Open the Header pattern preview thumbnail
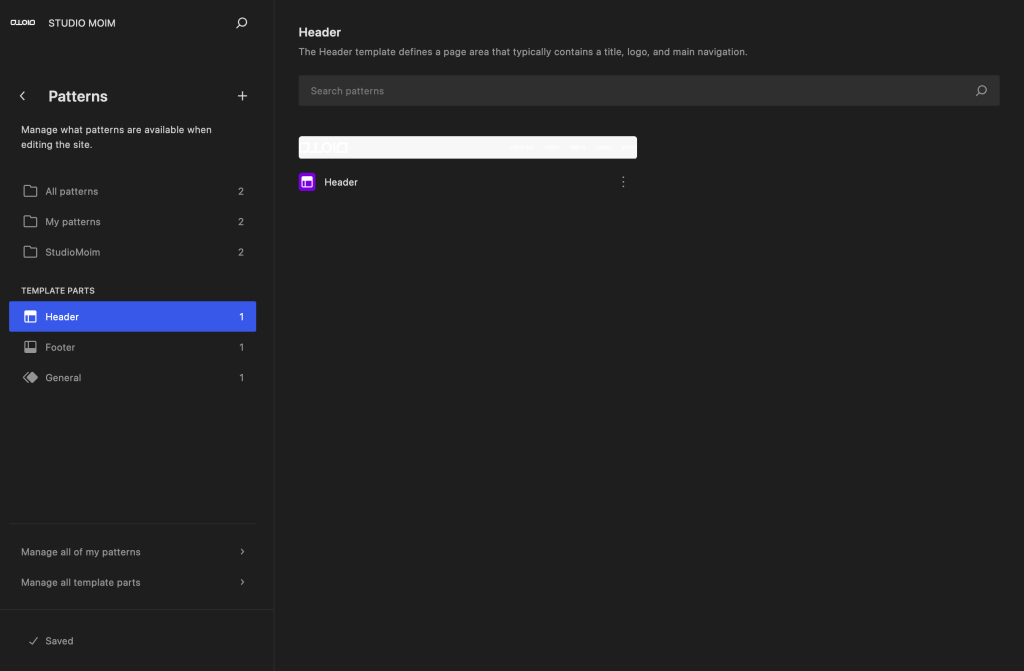 tap(467, 147)
